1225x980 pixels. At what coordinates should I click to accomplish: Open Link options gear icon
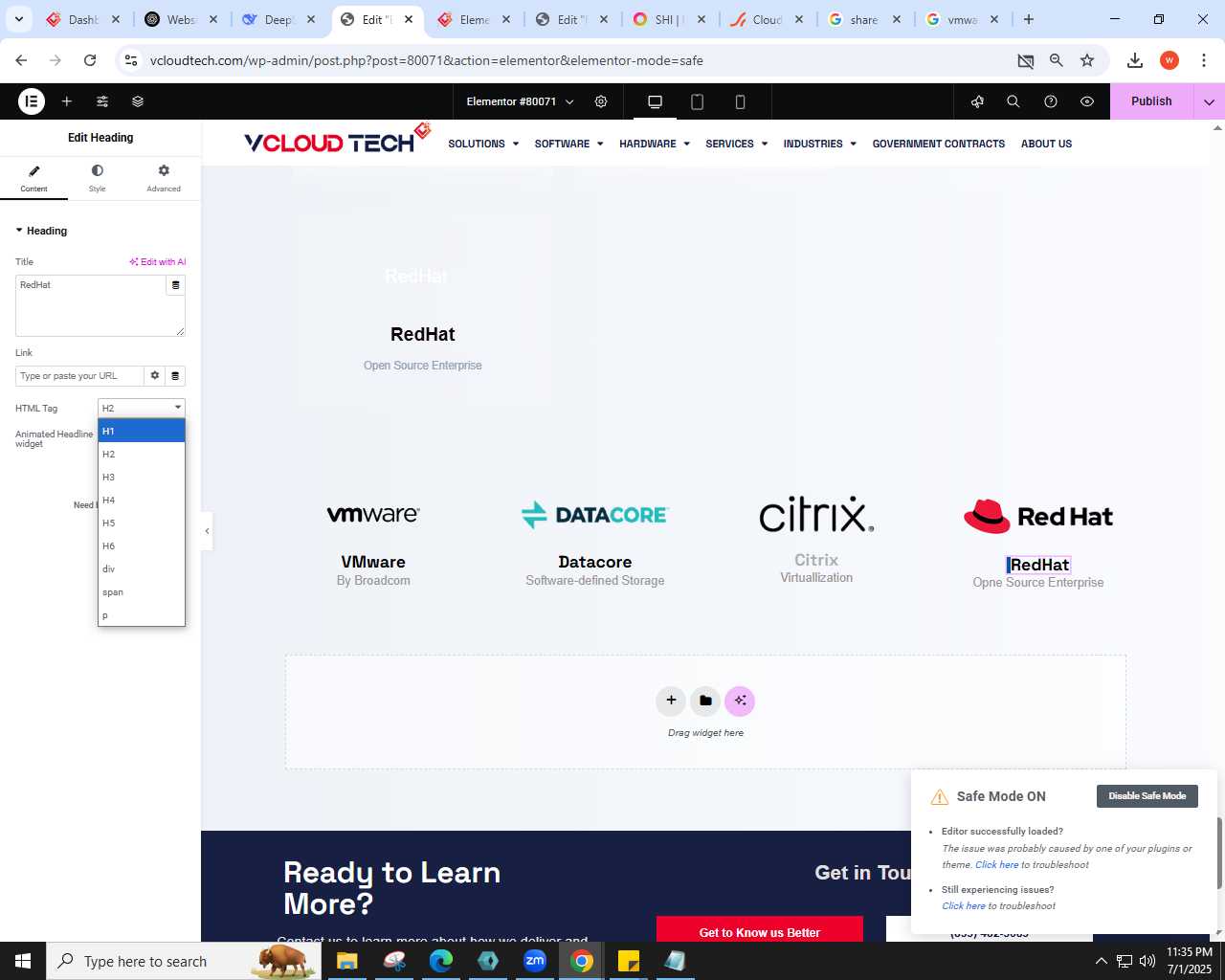[155, 376]
